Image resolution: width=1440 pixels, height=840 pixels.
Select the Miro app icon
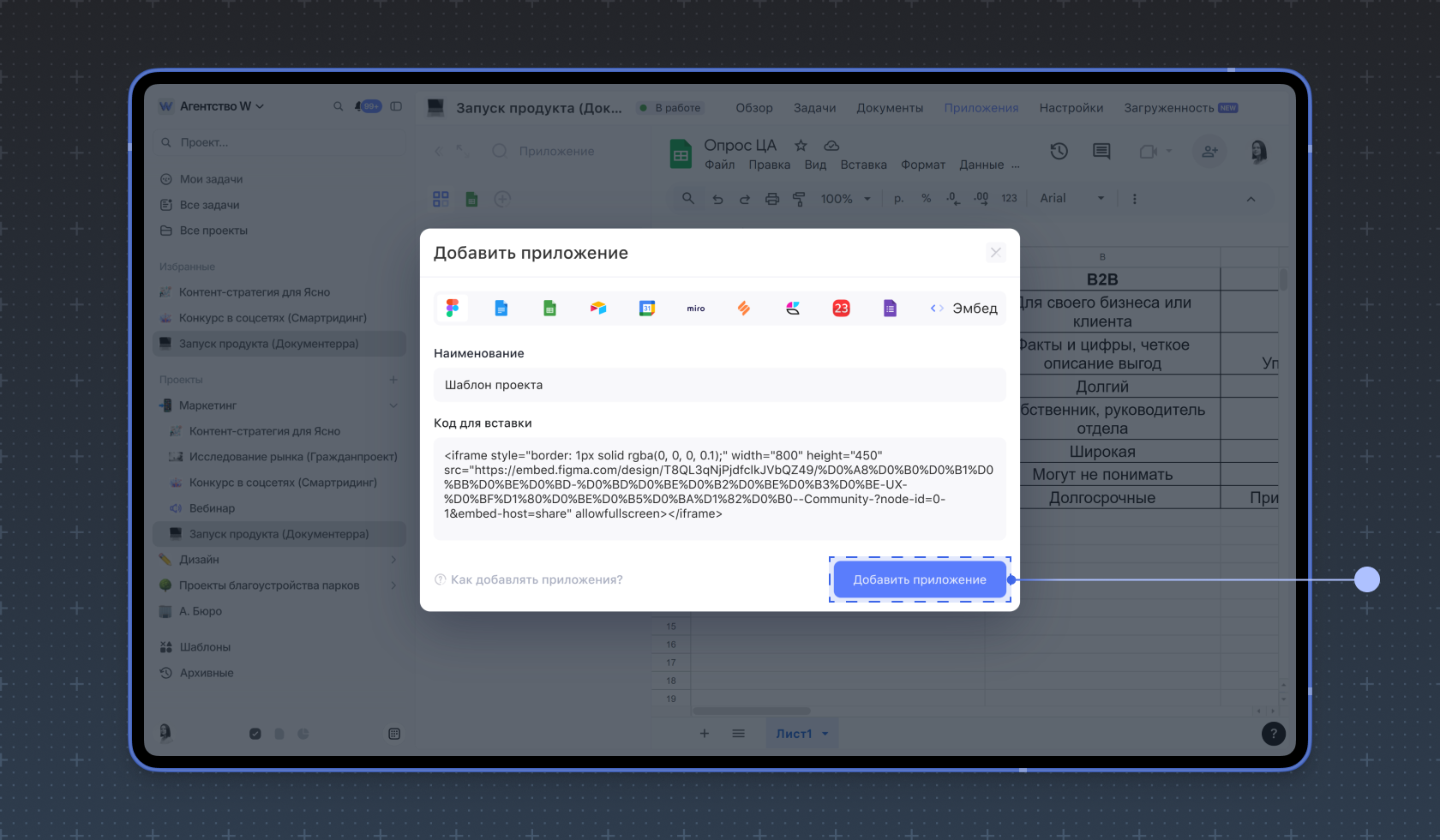pyautogui.click(x=696, y=309)
